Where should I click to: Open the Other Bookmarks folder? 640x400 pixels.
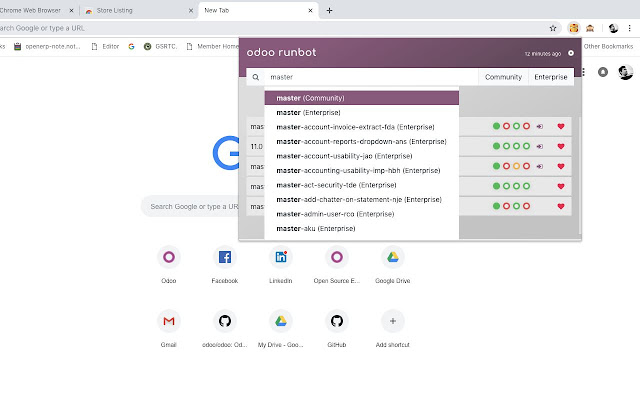point(608,47)
